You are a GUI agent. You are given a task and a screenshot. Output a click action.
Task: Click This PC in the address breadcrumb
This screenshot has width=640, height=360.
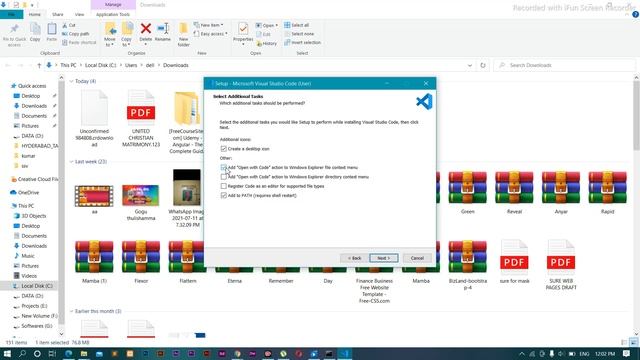point(68,65)
